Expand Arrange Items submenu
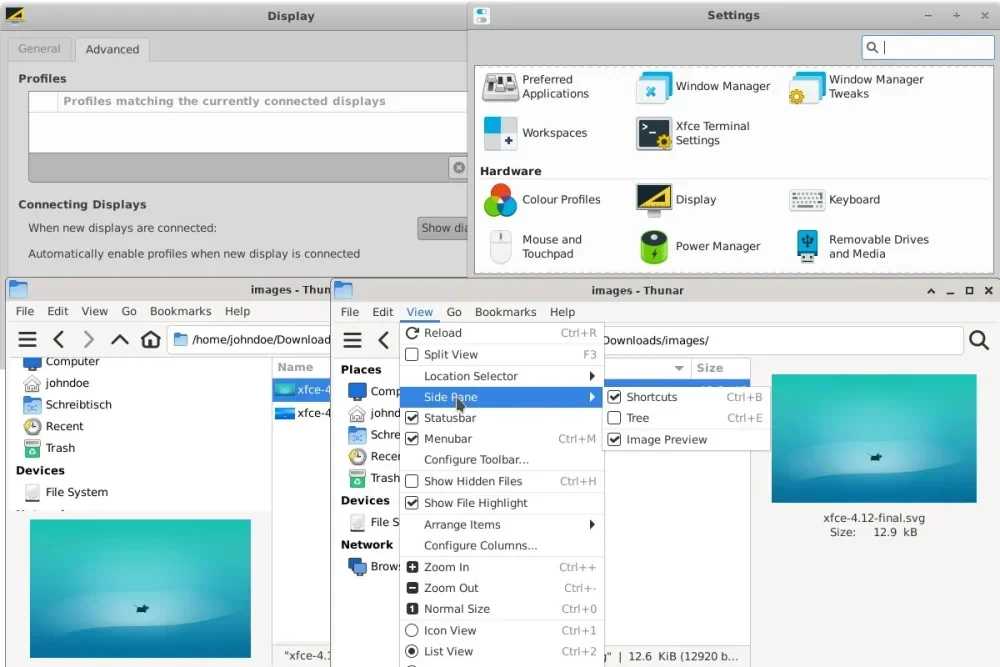 point(501,525)
